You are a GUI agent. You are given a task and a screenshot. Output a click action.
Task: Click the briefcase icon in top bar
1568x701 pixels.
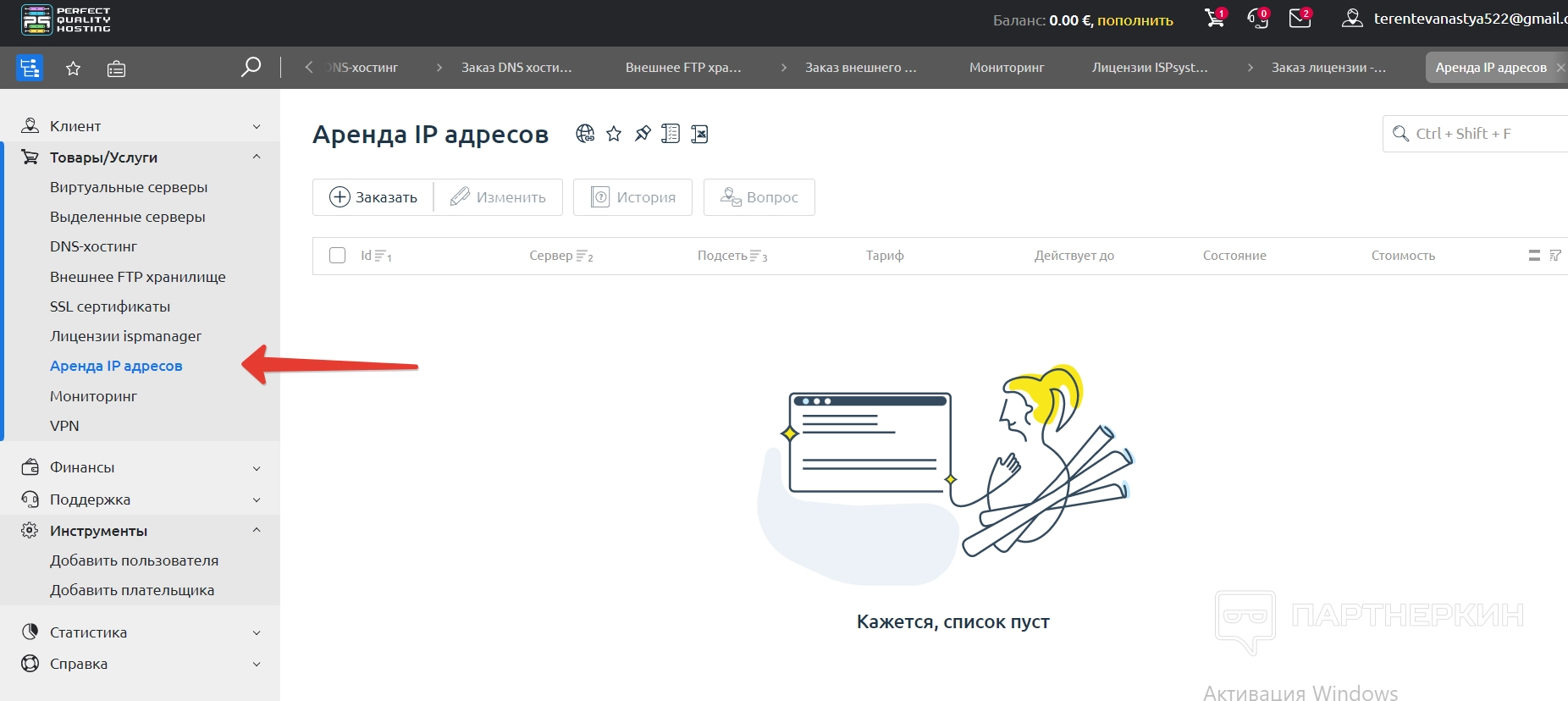pos(117,69)
